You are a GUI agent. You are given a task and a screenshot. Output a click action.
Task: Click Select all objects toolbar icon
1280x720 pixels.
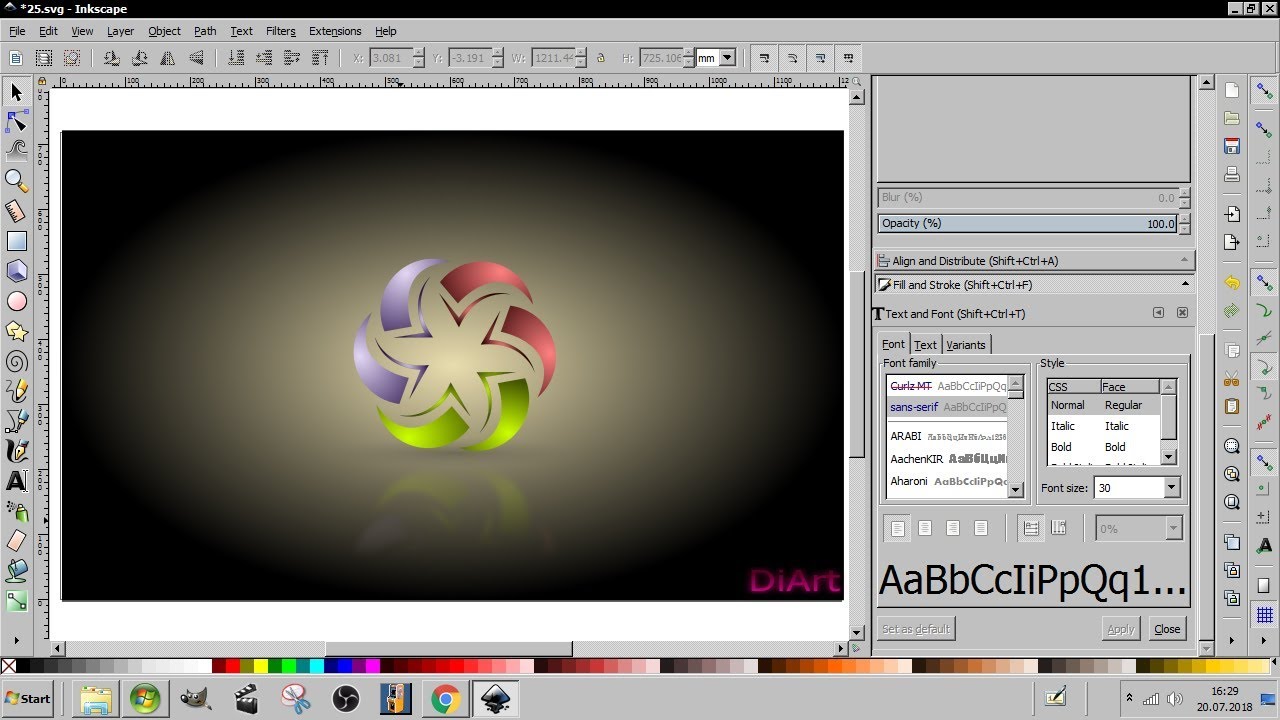point(15,58)
